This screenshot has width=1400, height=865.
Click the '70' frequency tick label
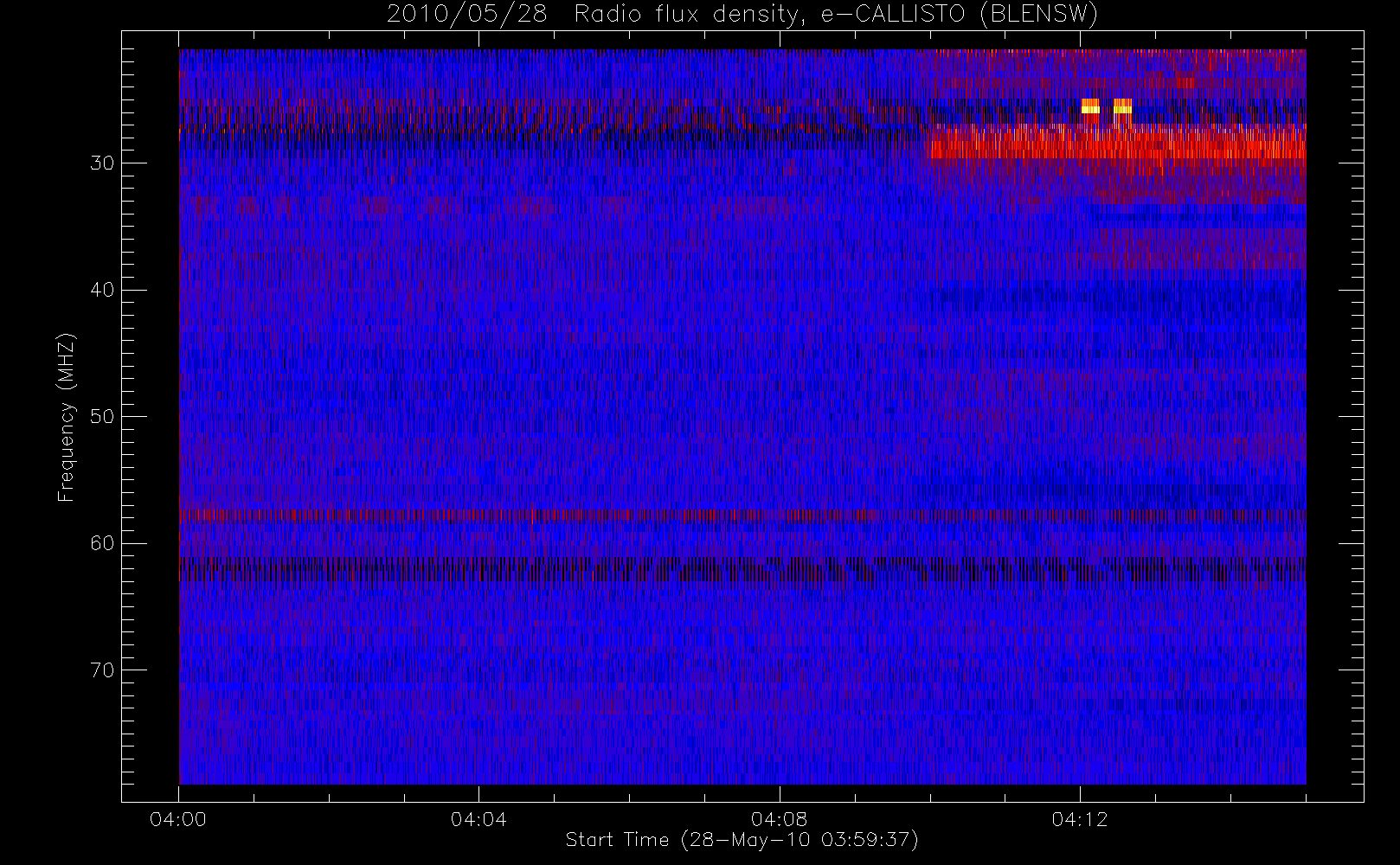pyautogui.click(x=102, y=670)
